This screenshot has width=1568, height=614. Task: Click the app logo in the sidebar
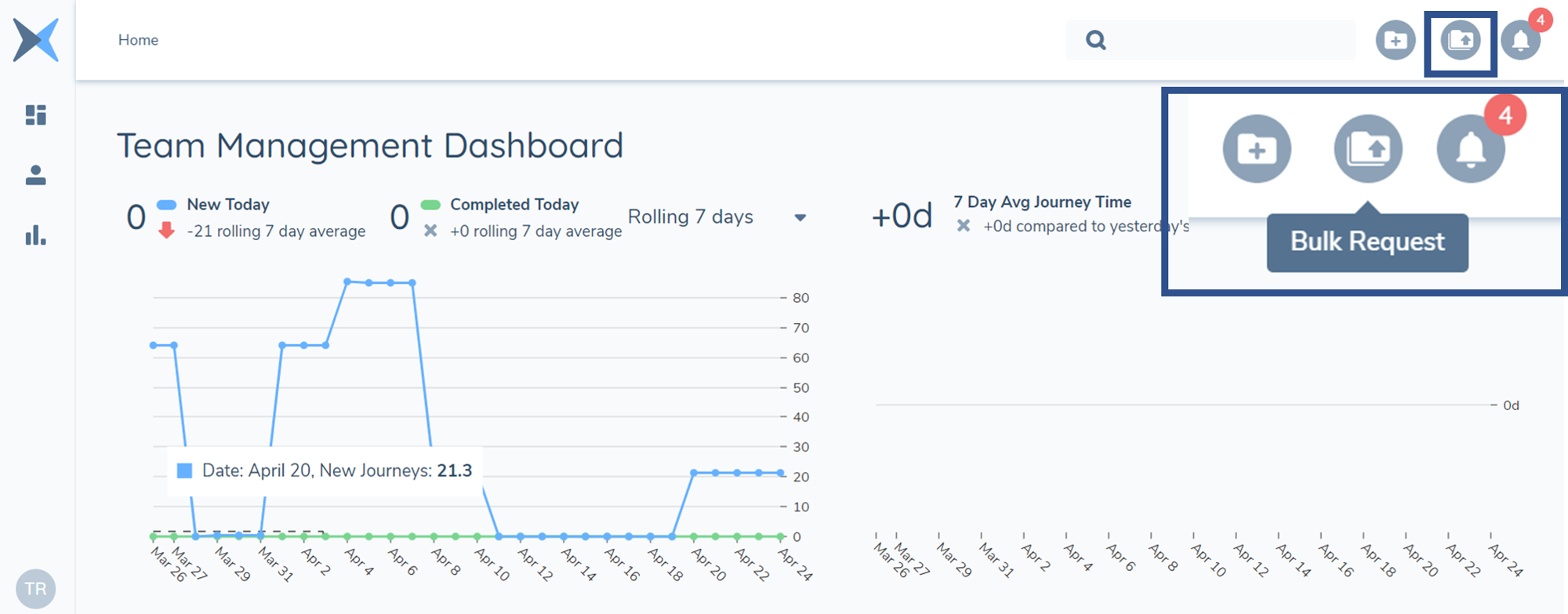[36, 40]
